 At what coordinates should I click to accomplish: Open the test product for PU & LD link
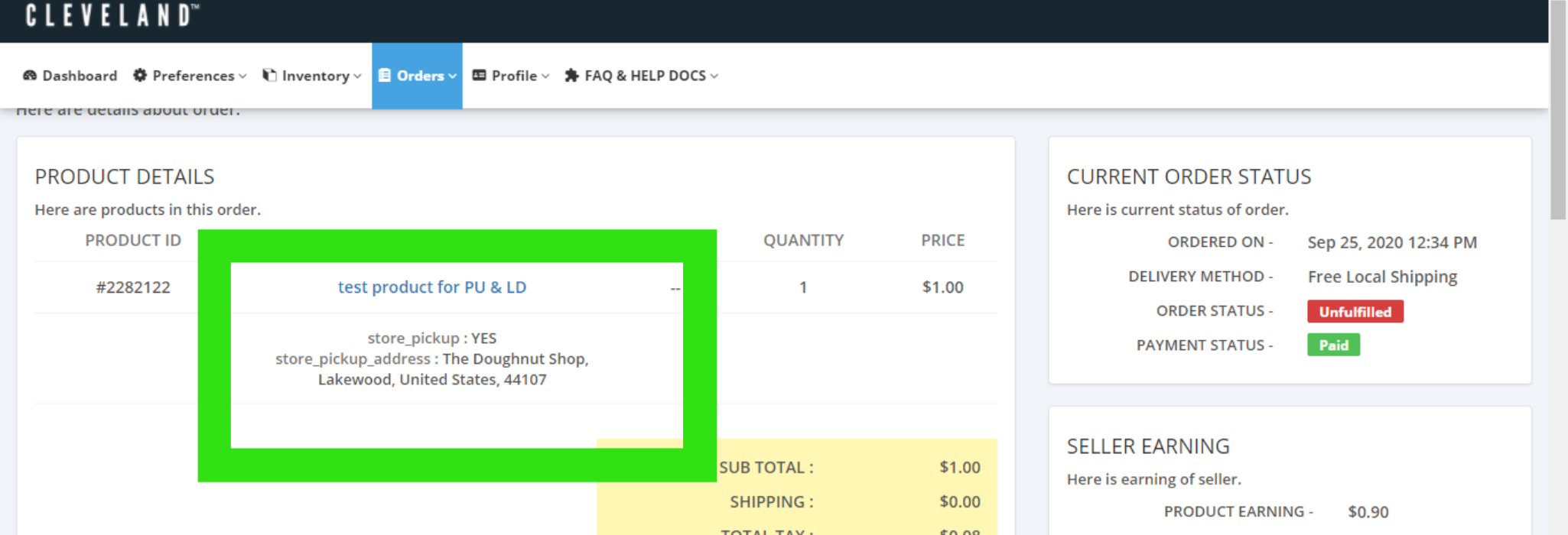432,287
